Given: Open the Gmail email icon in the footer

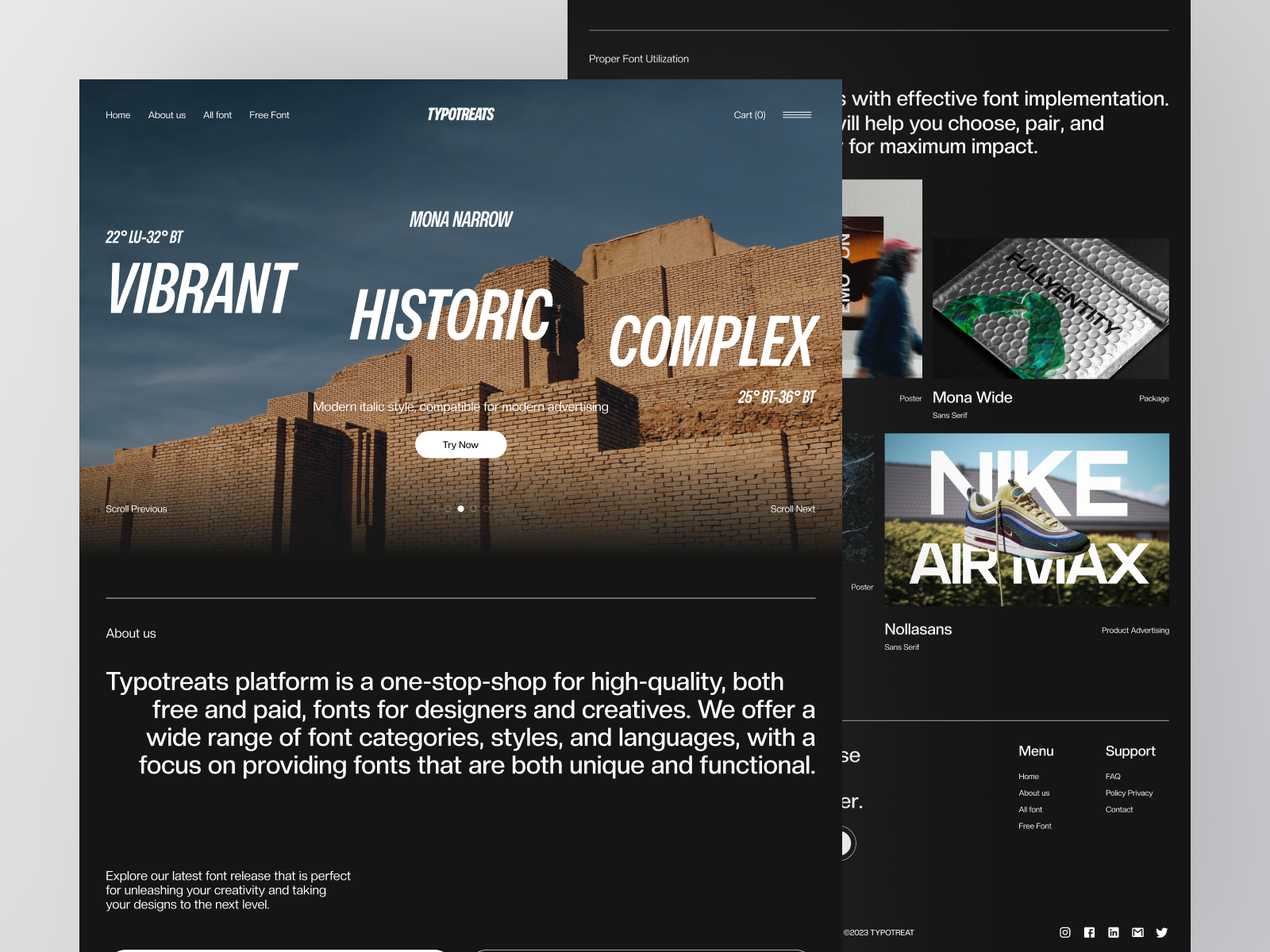Looking at the screenshot, I should tap(1137, 932).
